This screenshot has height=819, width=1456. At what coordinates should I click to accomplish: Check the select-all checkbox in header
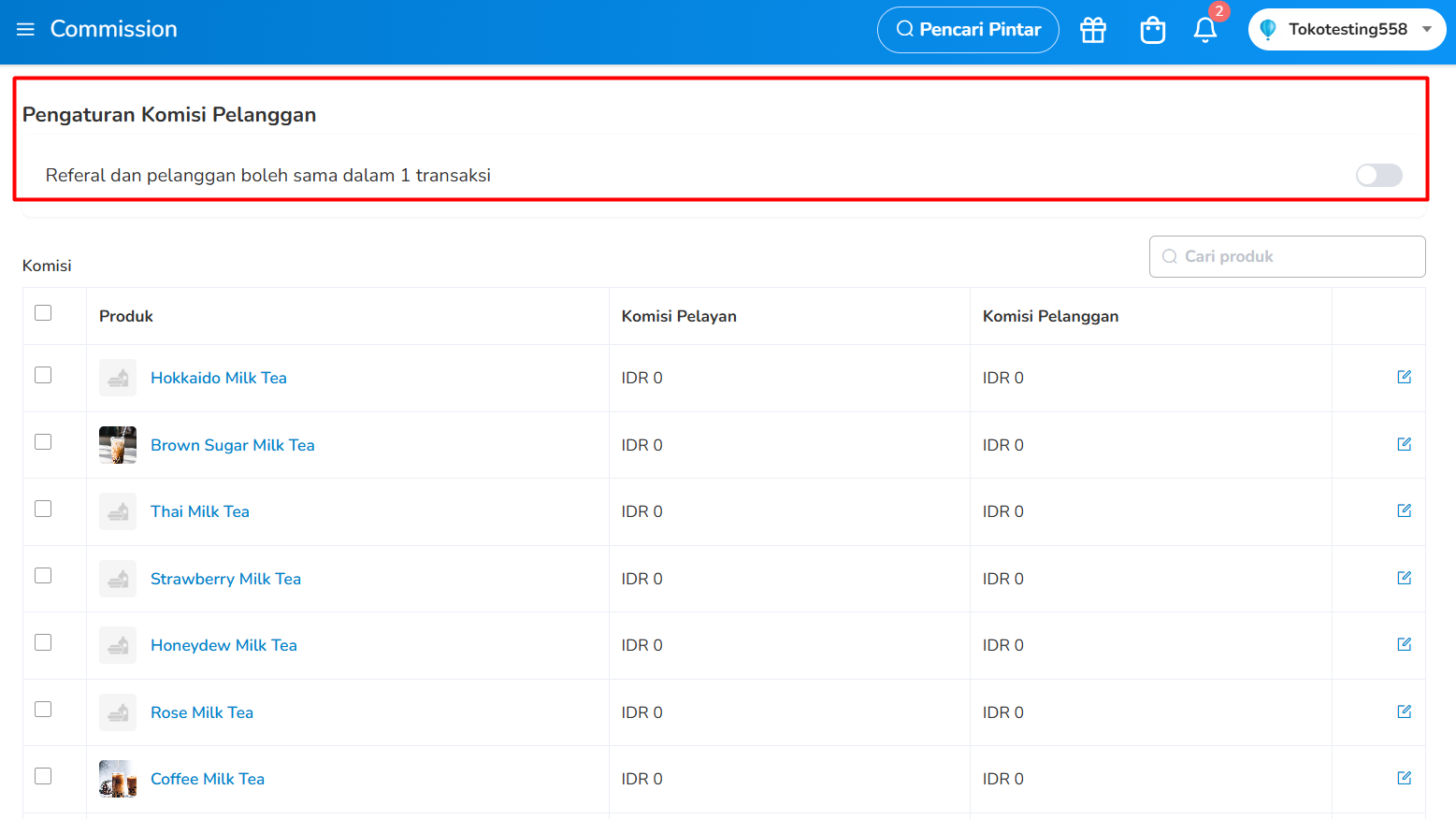click(x=43, y=313)
